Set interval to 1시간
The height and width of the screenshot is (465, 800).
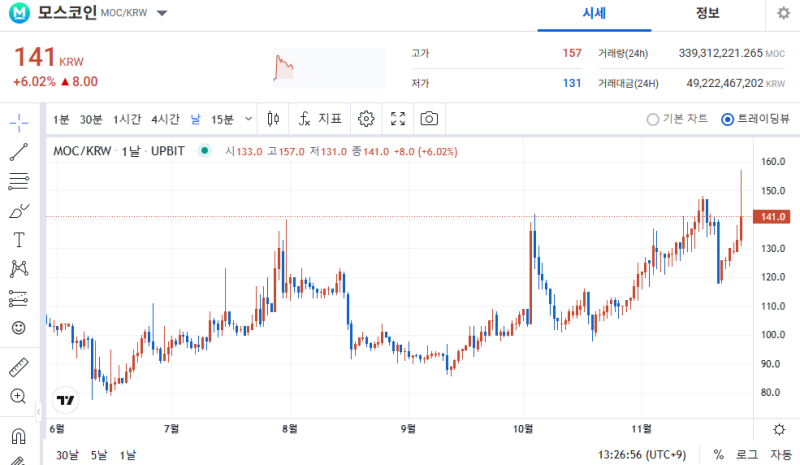[x=127, y=119]
